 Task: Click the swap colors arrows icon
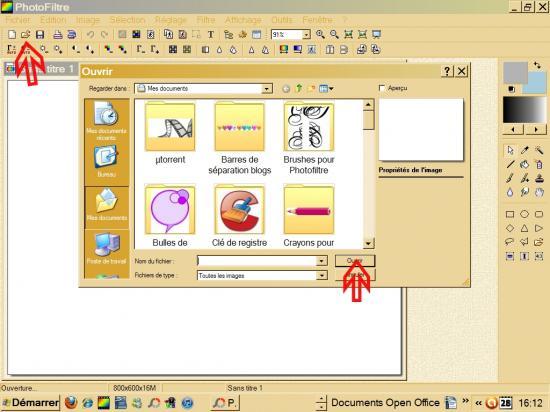pyautogui.click(x=537, y=65)
